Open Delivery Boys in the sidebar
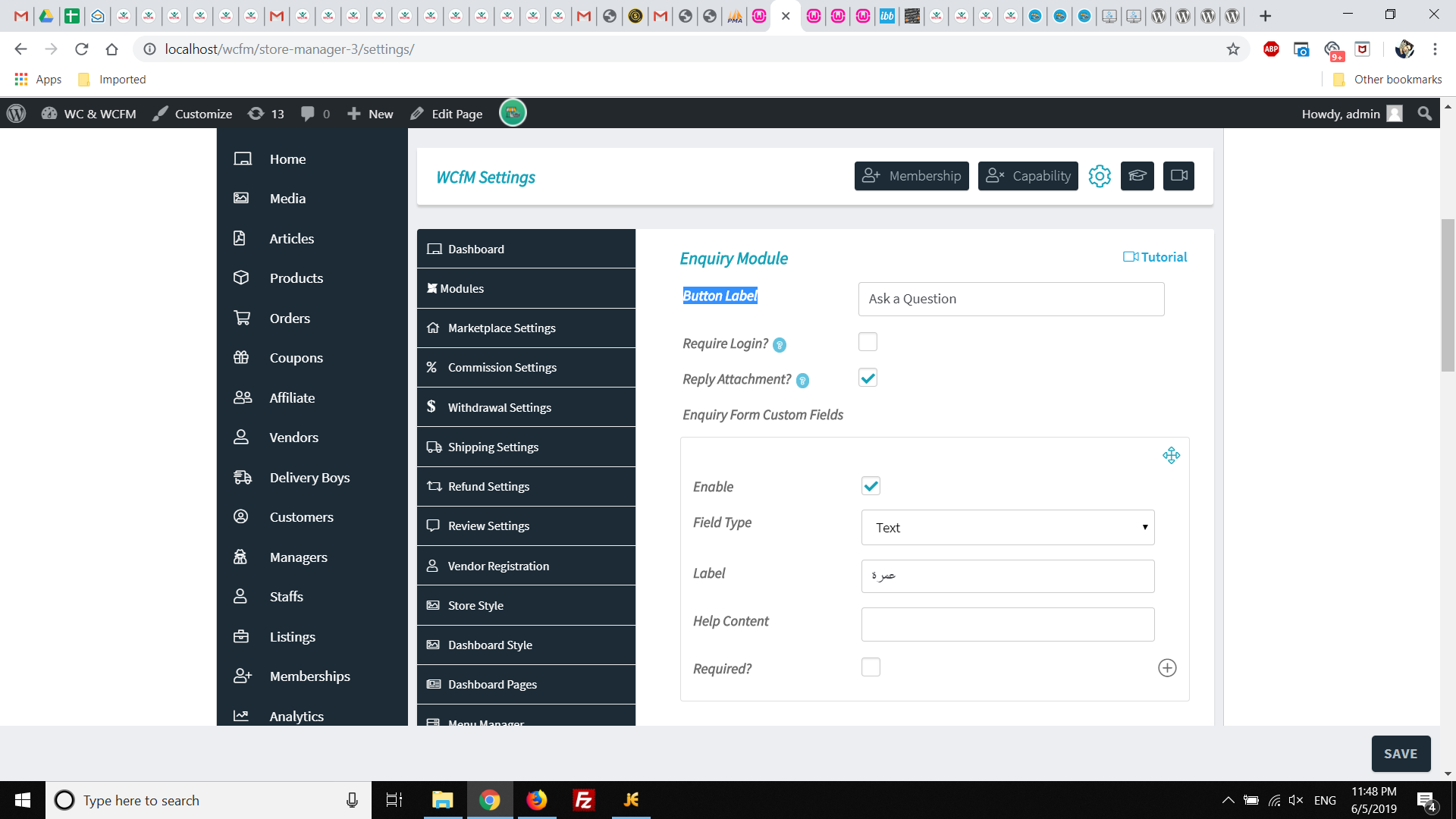The image size is (1456, 819). 312,477
